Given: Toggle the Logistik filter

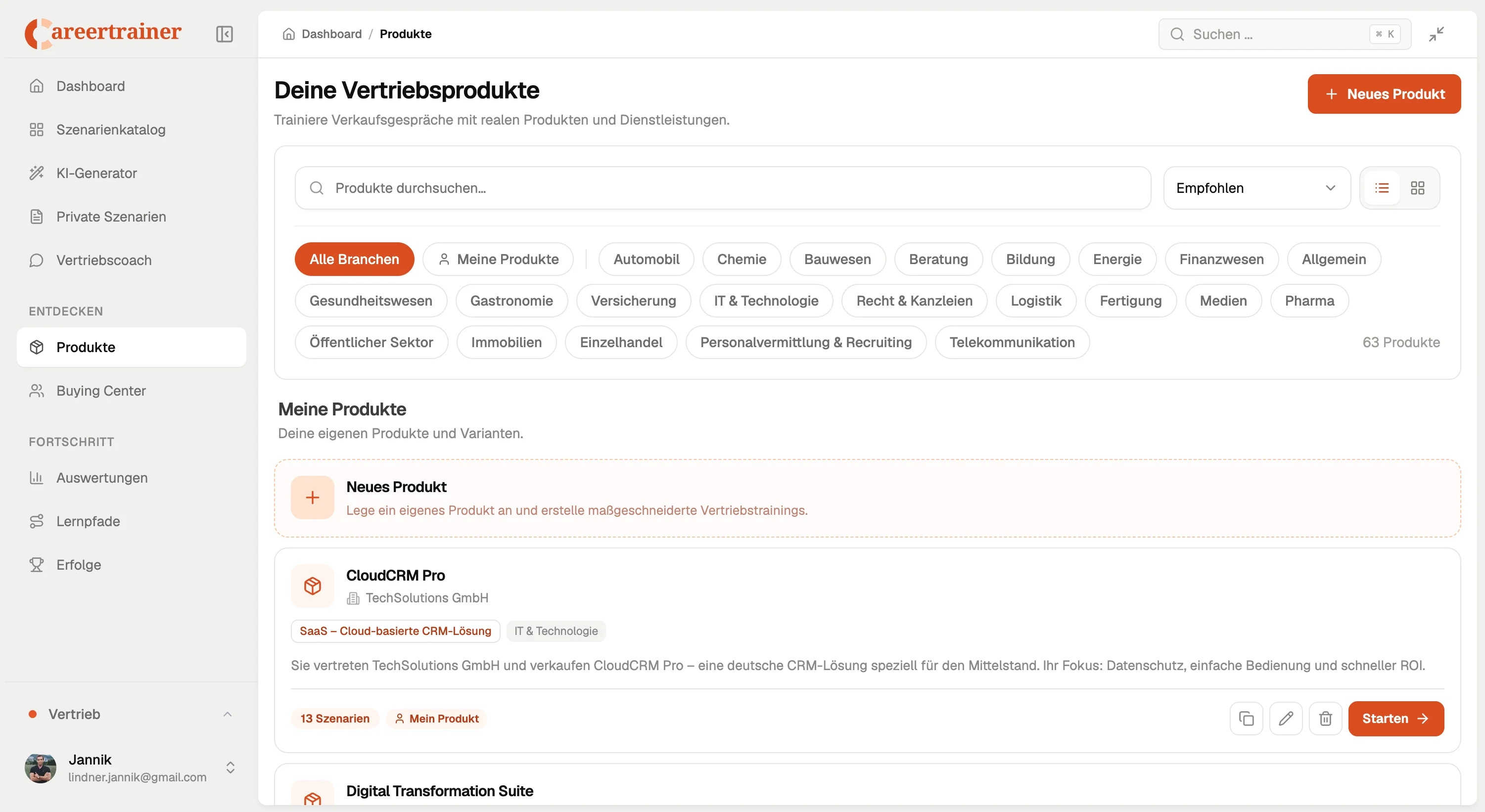Looking at the screenshot, I should pos(1036,301).
